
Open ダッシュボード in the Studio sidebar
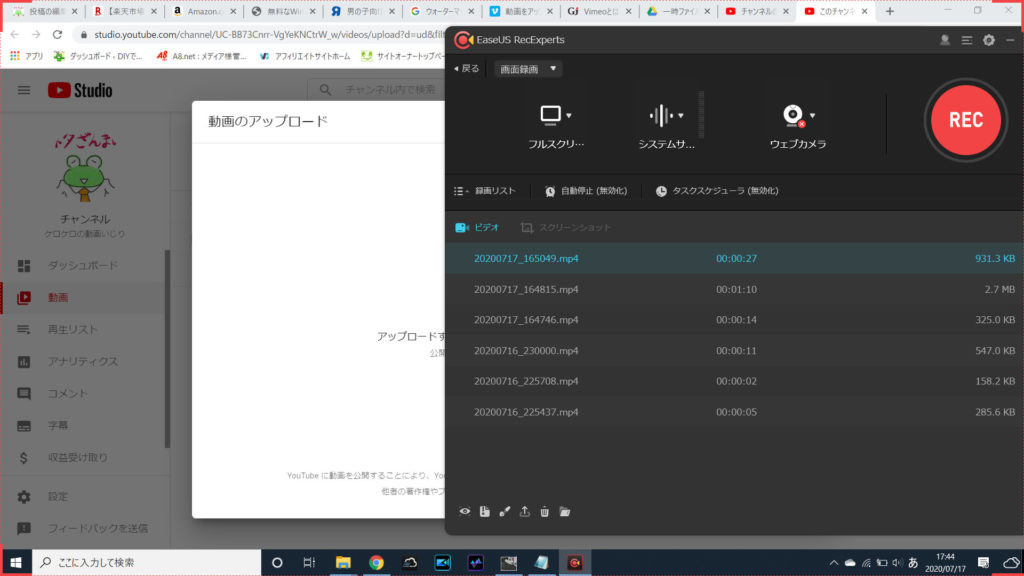84,266
